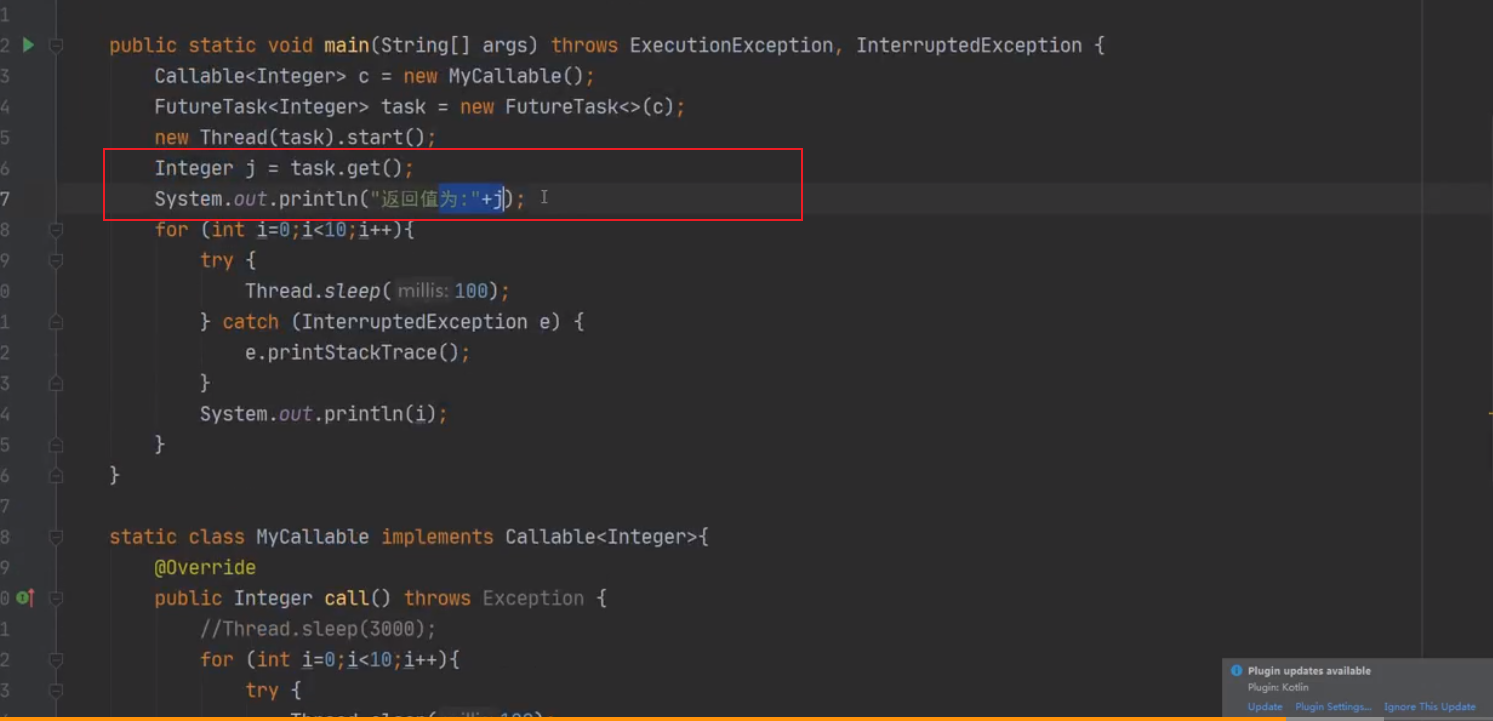1493x721 pixels.
Task: Click the fold icon beside the outer for loop
Action: (55, 229)
